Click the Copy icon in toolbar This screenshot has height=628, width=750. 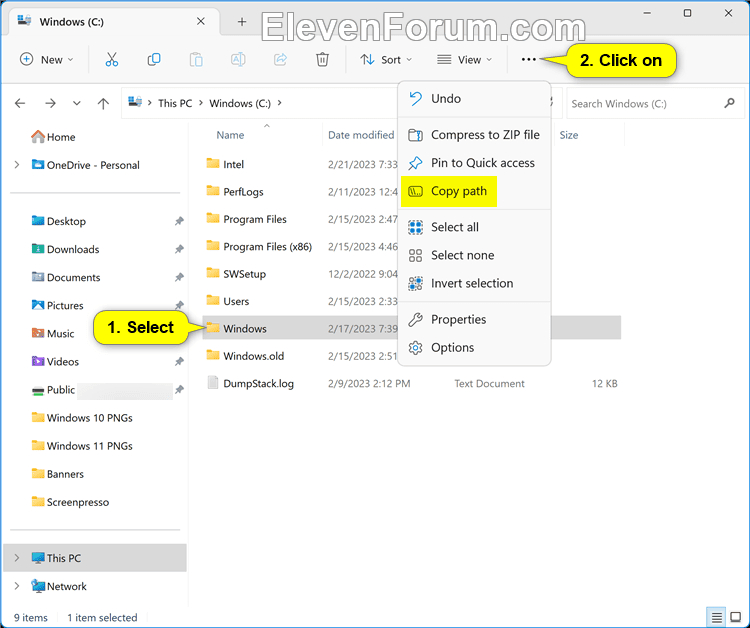tap(154, 60)
